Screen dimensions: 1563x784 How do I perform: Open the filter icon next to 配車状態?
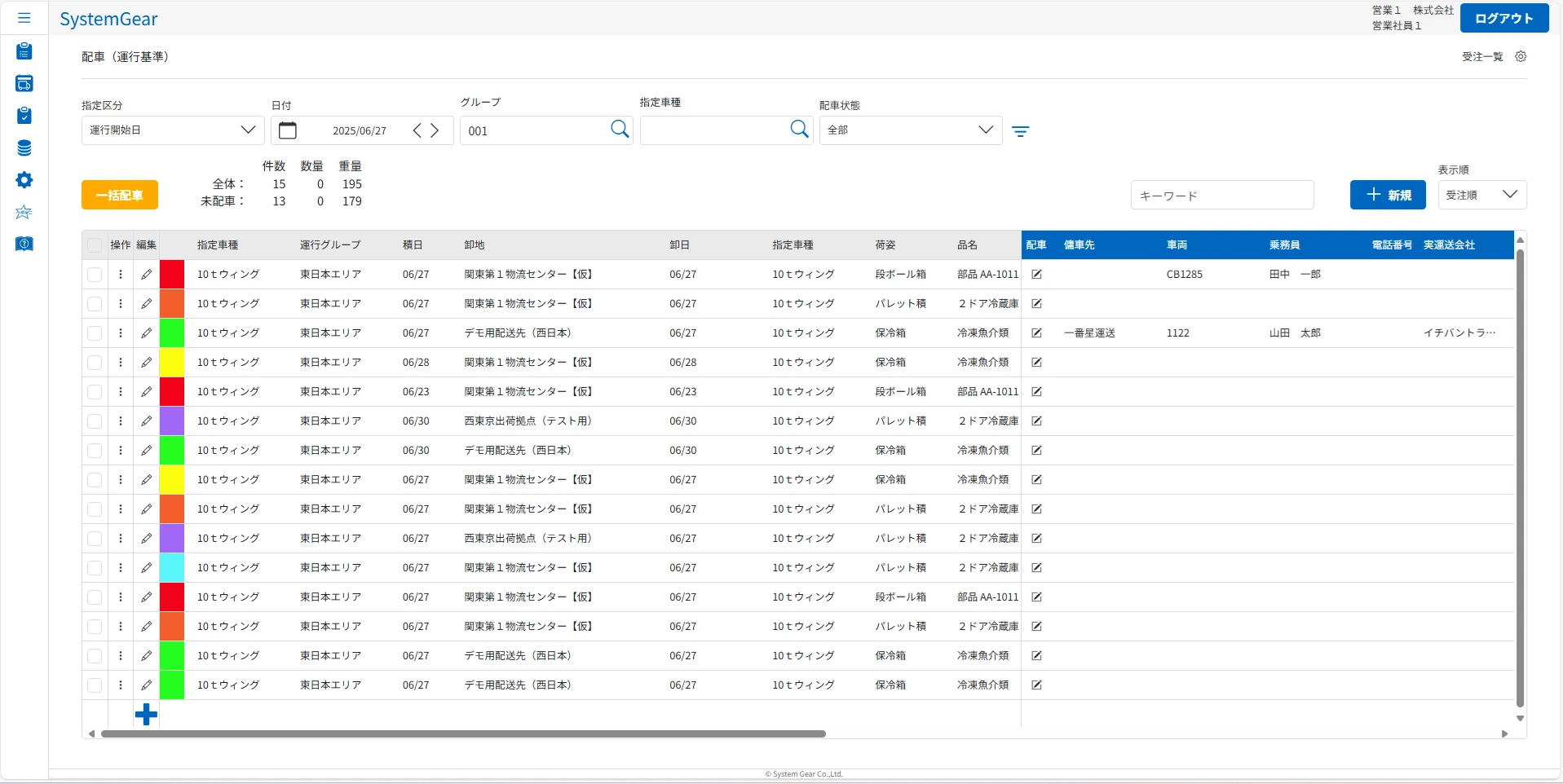click(1020, 131)
